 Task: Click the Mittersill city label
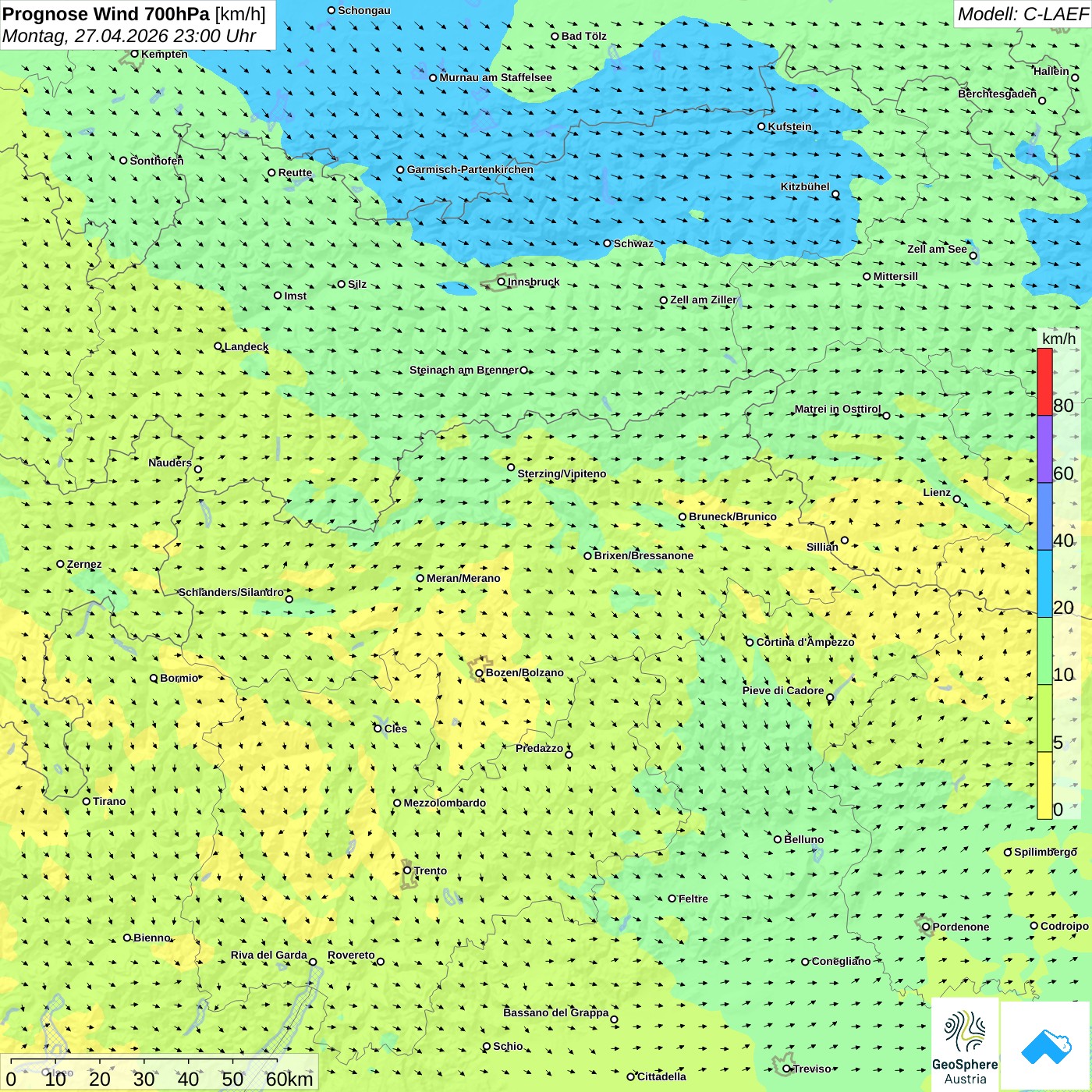895,276
